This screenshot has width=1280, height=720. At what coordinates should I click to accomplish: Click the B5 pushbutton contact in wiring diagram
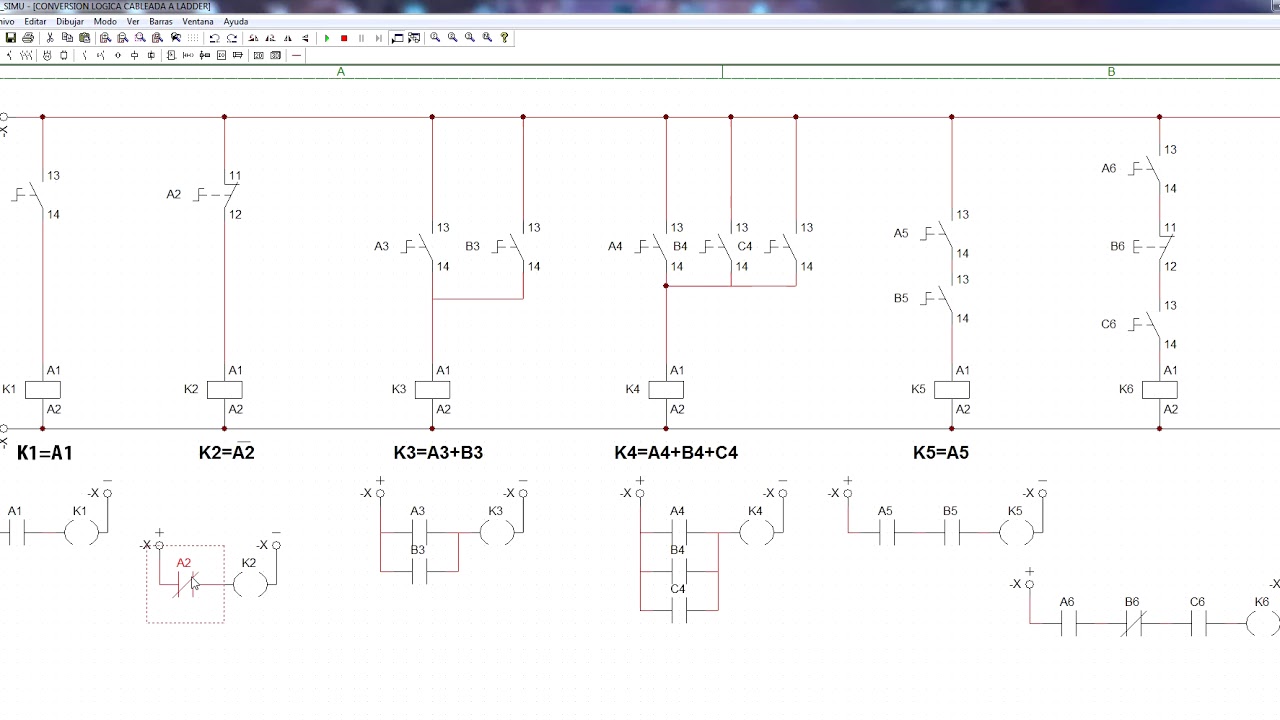pos(939,299)
